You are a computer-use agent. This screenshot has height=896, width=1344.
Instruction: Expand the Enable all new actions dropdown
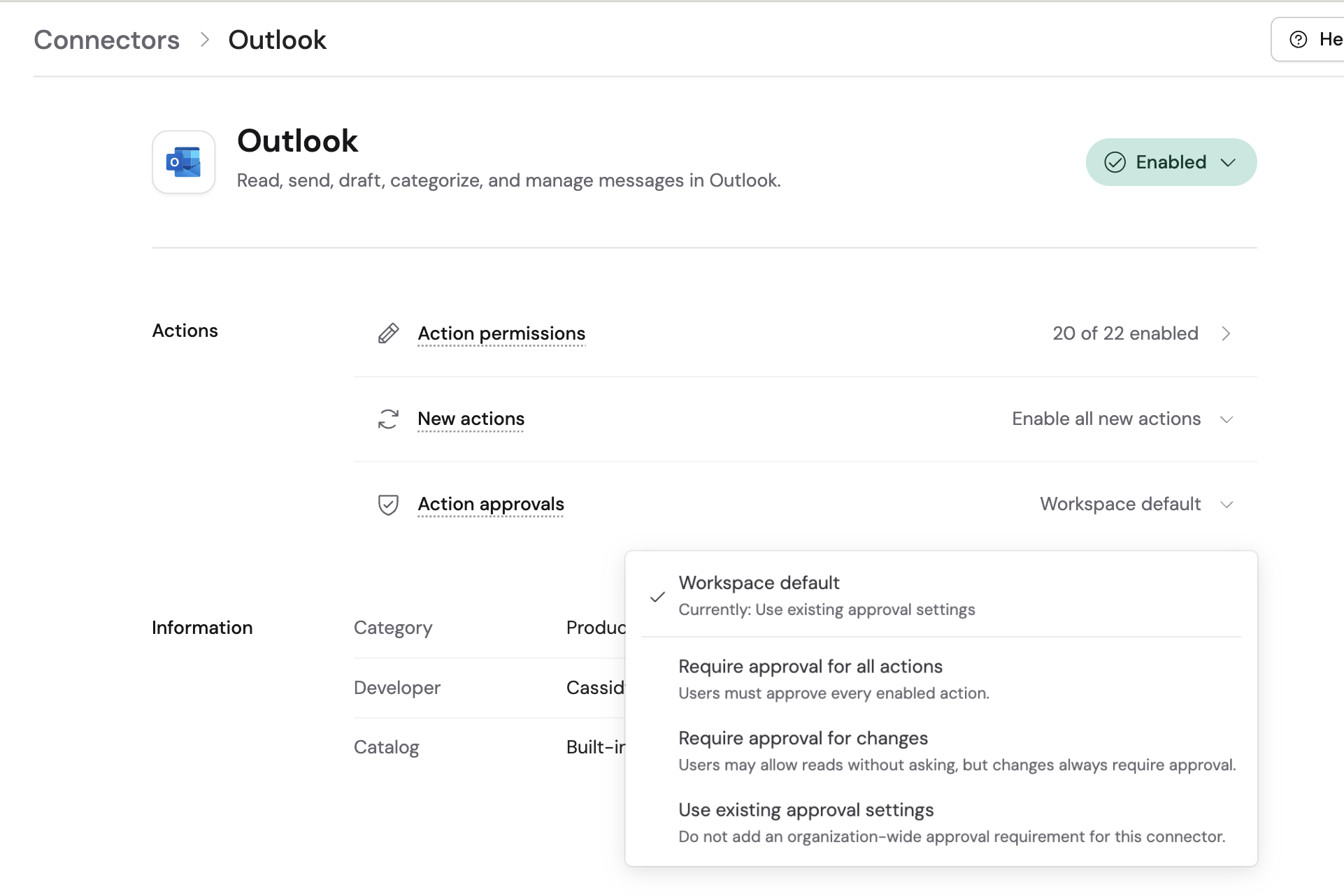coord(1123,419)
